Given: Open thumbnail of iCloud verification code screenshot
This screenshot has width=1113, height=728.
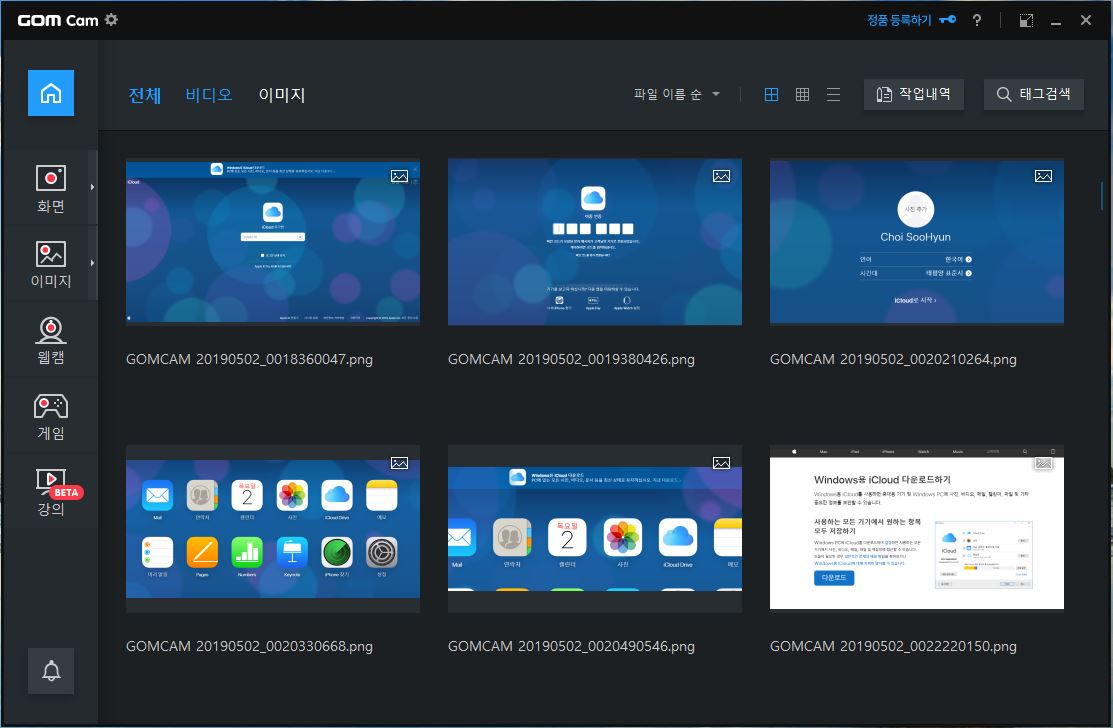Looking at the screenshot, I should 595,242.
